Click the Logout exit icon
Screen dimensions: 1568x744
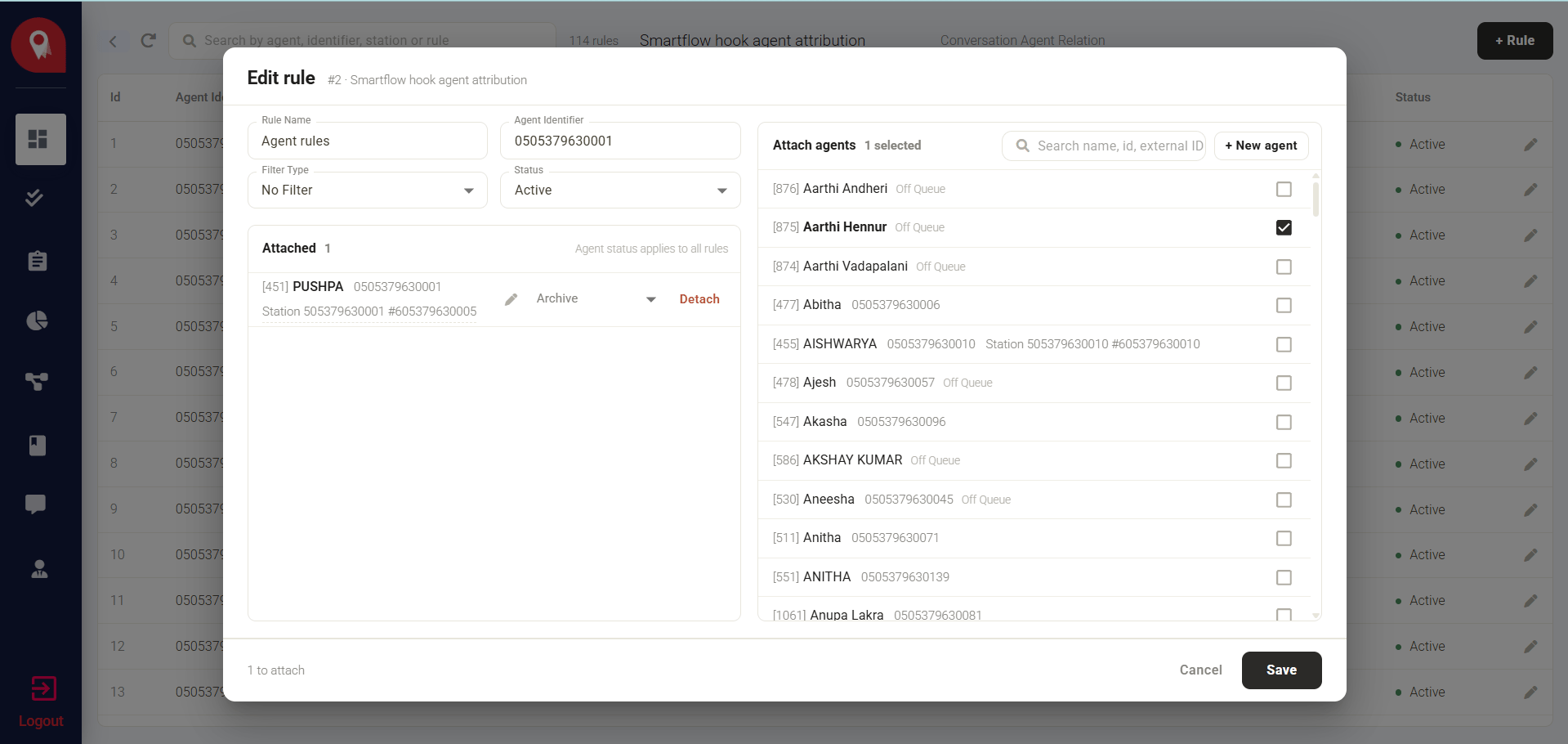(43, 688)
